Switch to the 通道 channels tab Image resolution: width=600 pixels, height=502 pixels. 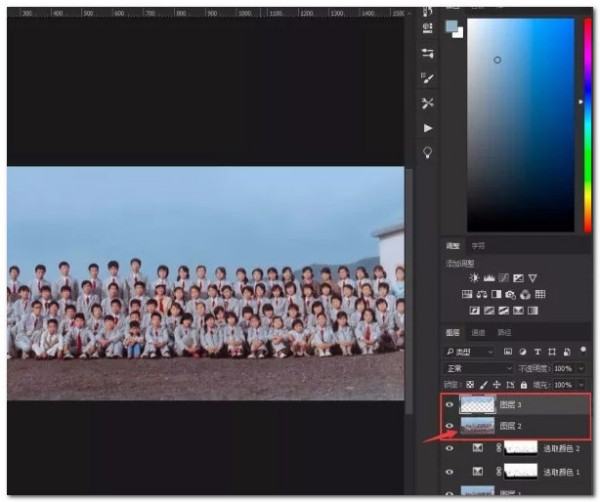pos(478,332)
